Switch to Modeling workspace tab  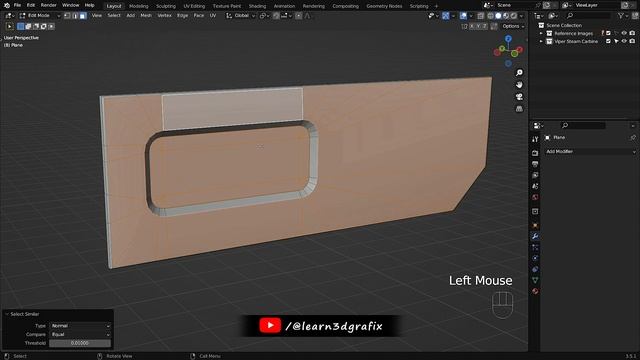point(139,6)
